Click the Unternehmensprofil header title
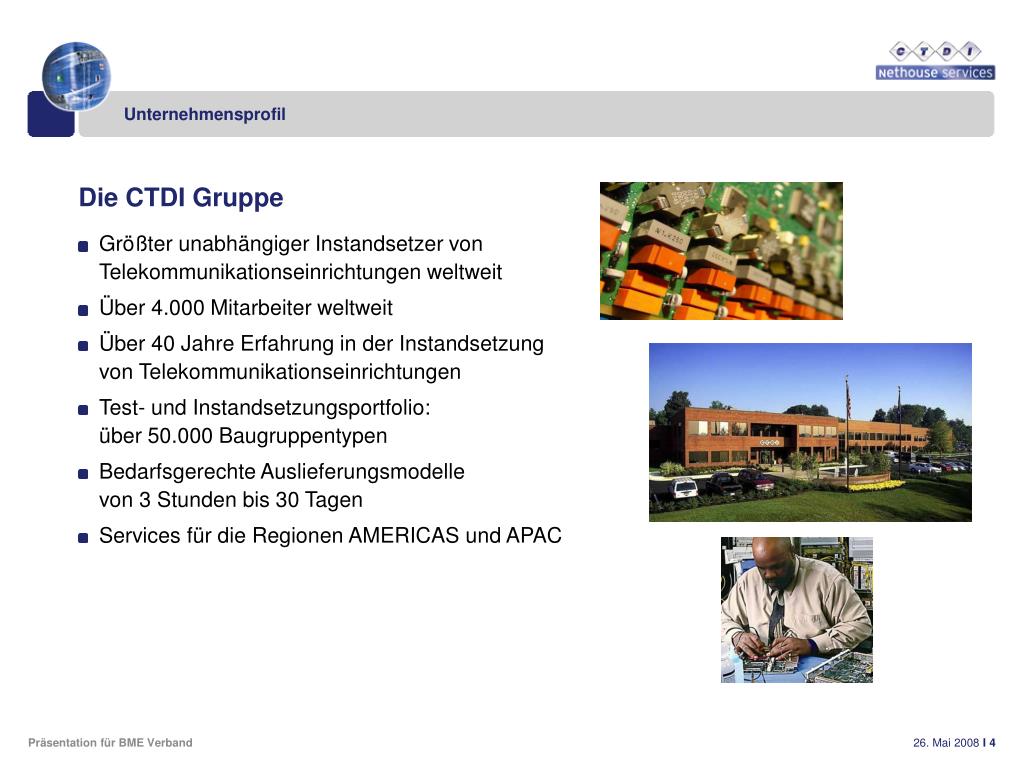 point(204,114)
